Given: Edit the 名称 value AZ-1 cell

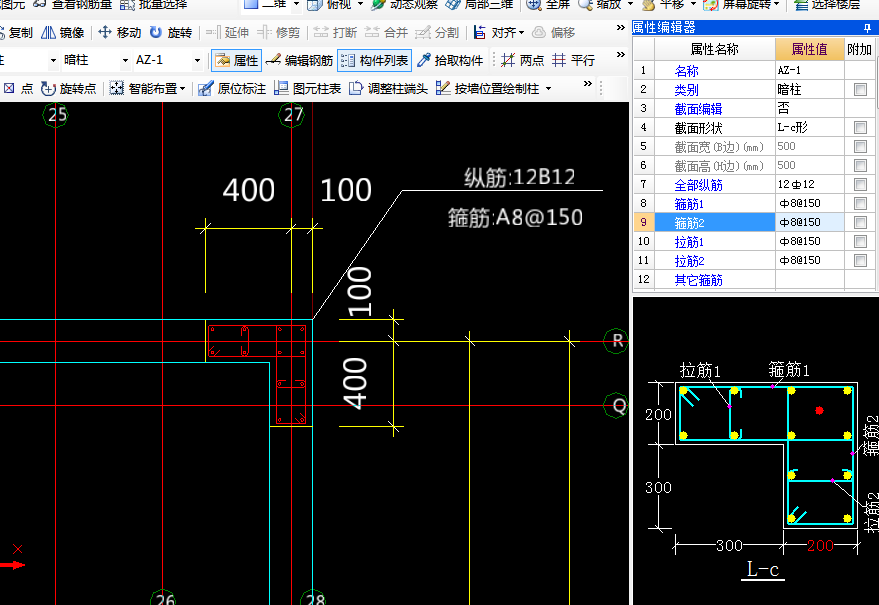Looking at the screenshot, I should (810, 71).
